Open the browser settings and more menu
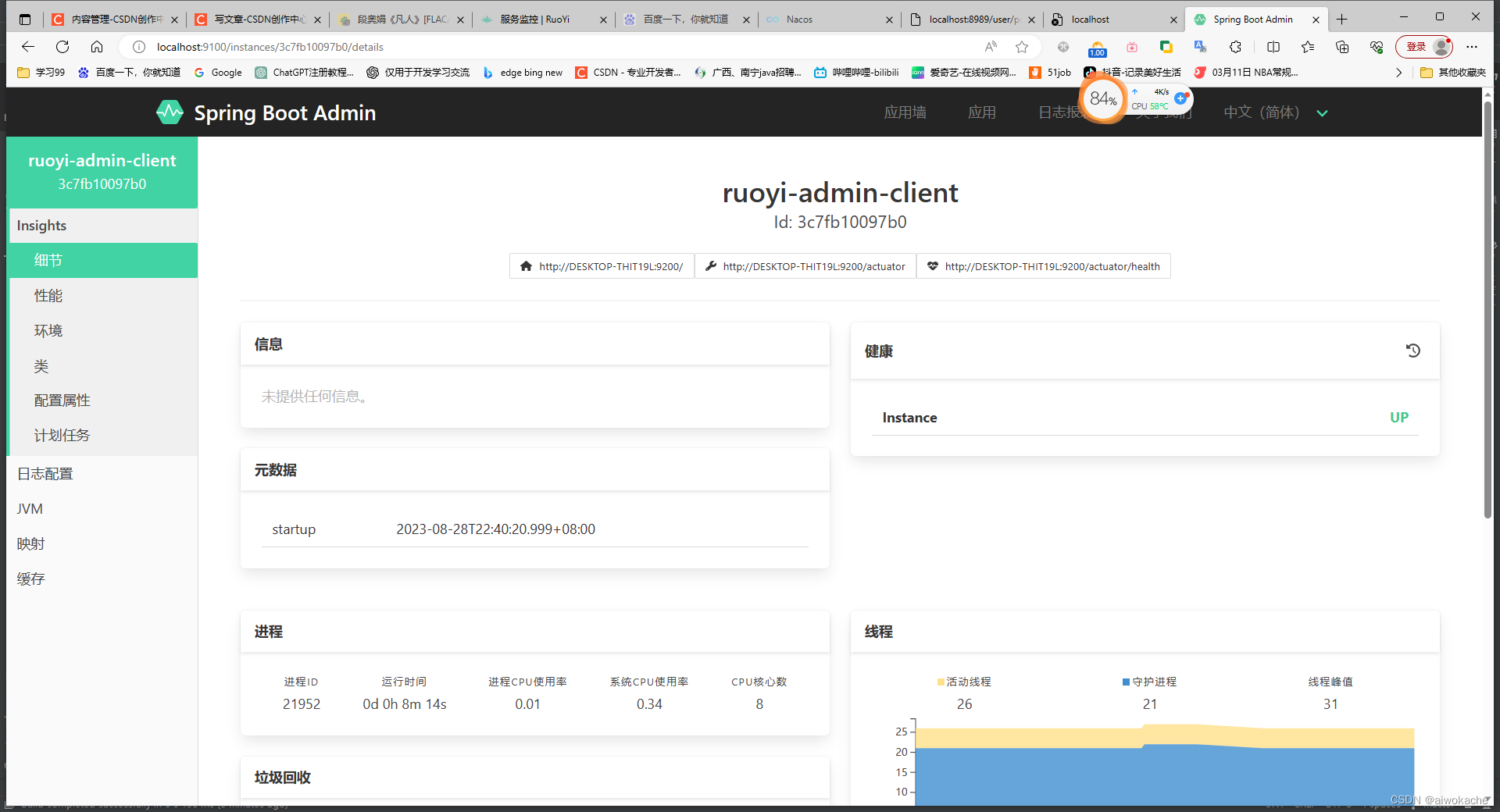The image size is (1500, 812). point(1472,47)
